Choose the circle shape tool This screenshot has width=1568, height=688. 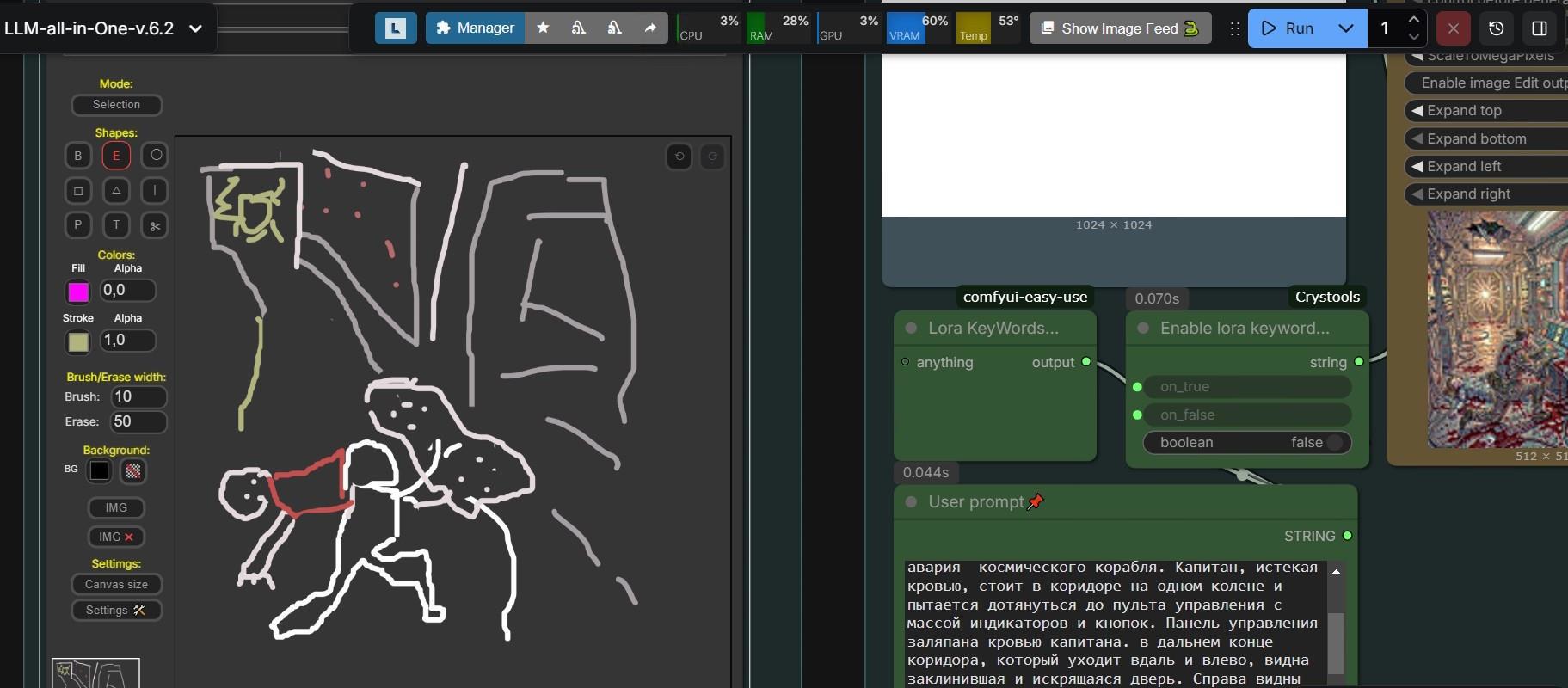pos(155,156)
